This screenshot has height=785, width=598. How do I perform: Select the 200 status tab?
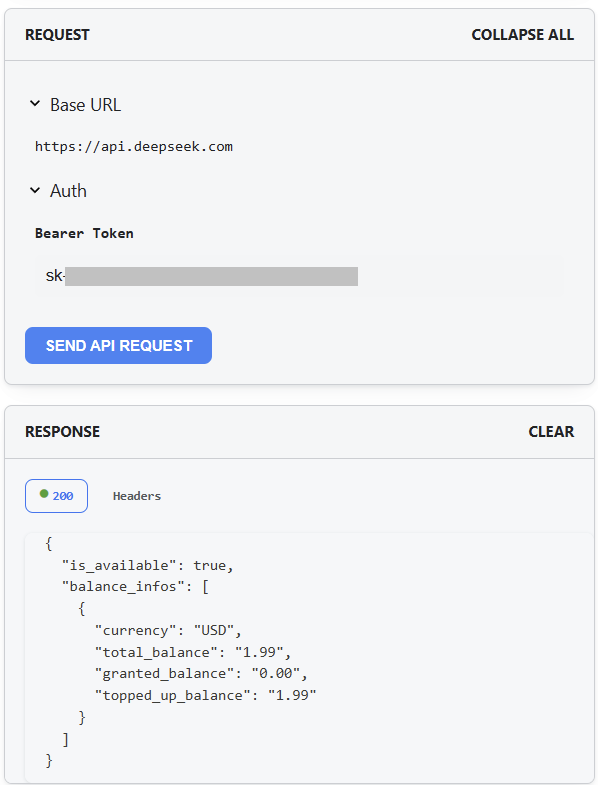(57, 496)
